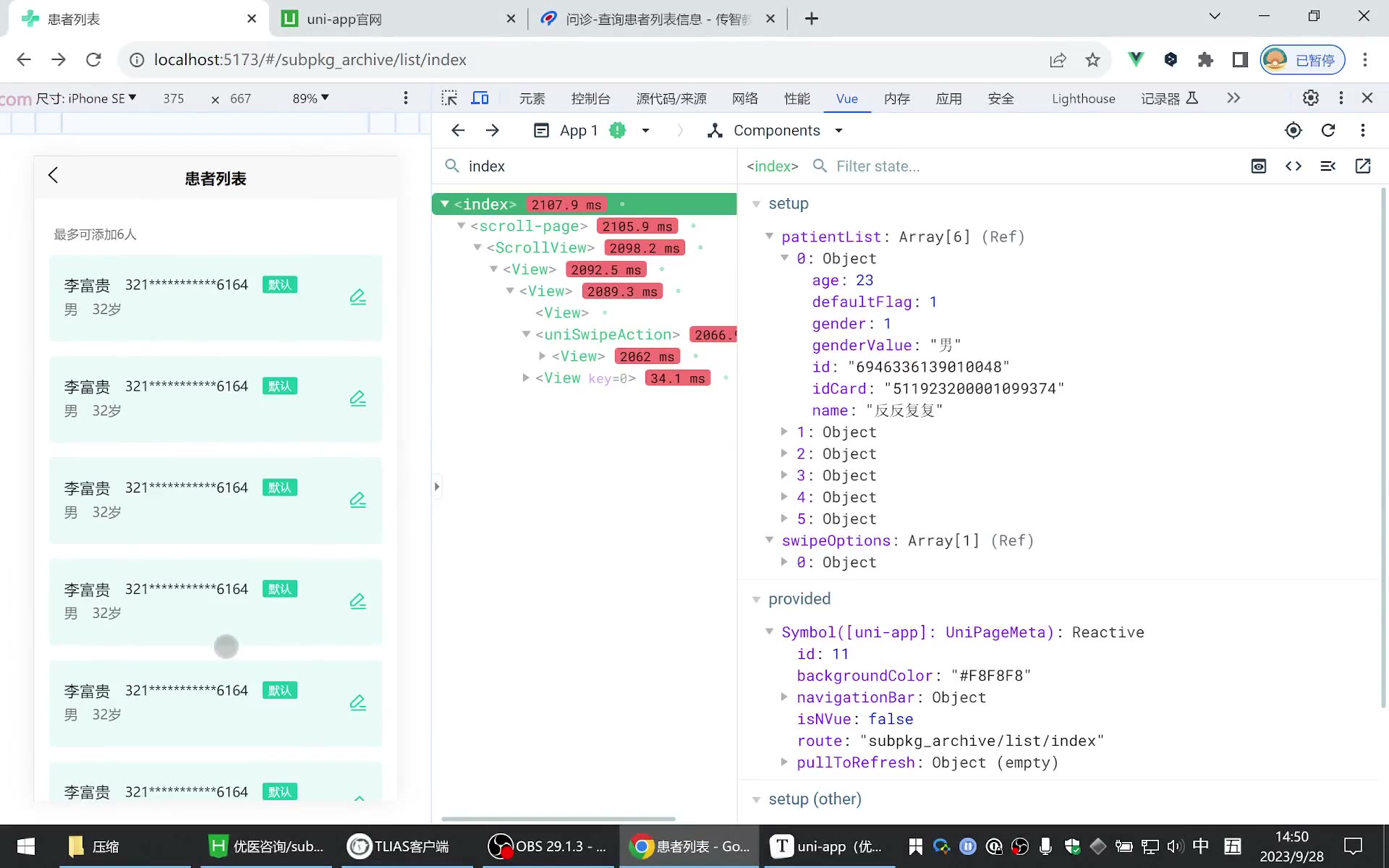The height and width of the screenshot is (868, 1389).
Task: Click the collapse state list icon
Action: point(1328,166)
